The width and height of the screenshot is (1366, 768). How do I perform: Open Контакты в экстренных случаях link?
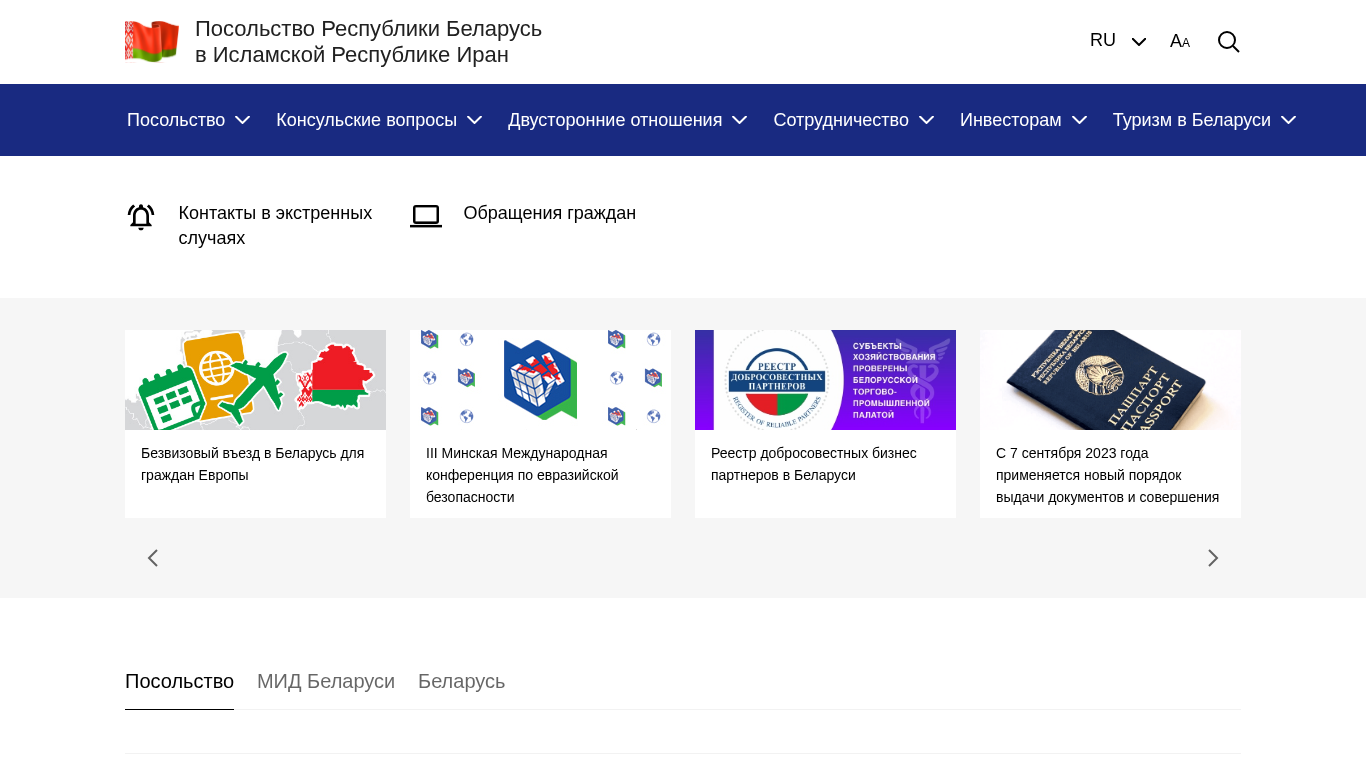point(275,225)
